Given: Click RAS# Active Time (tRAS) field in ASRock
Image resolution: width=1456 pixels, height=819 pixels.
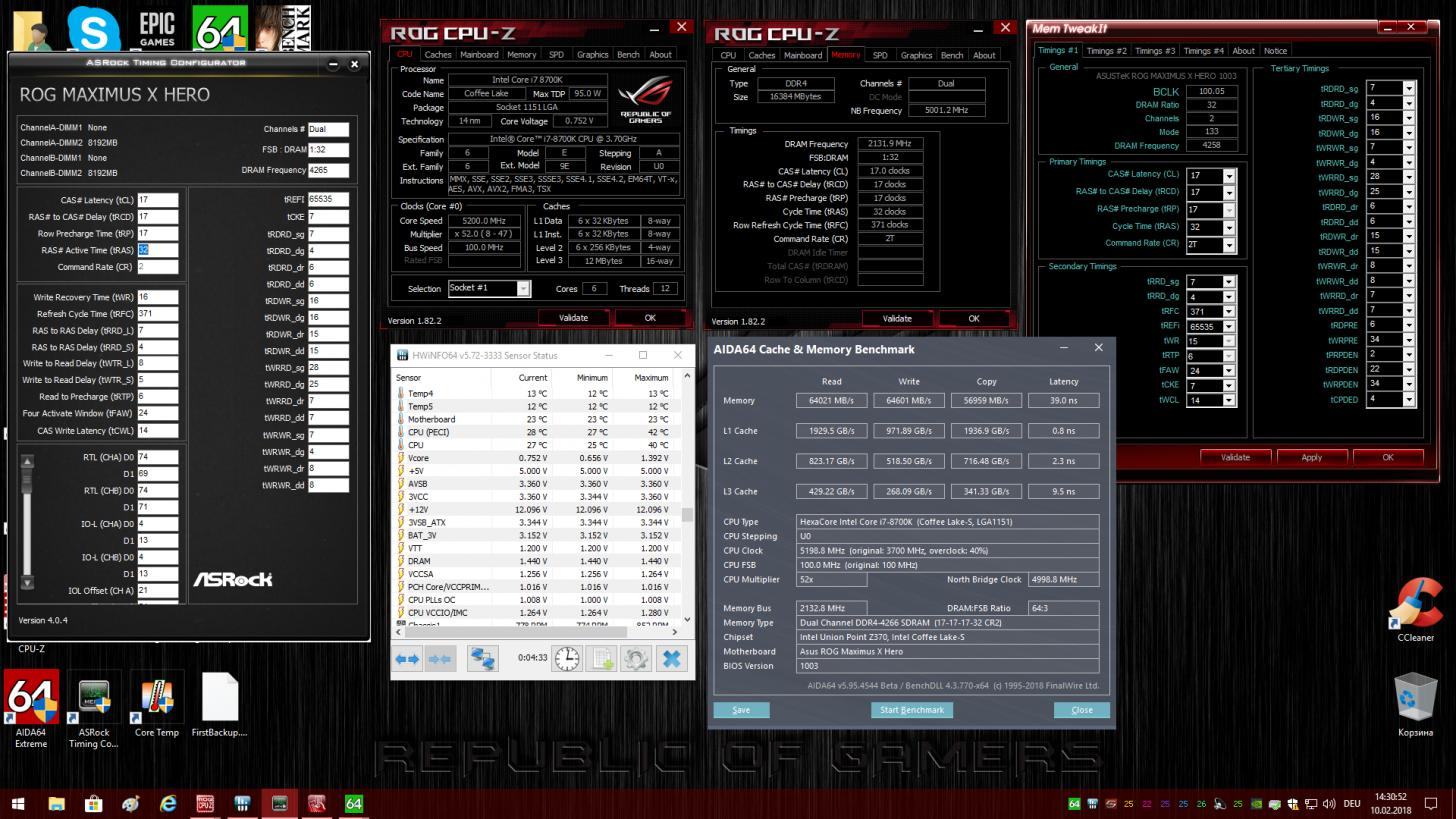Looking at the screenshot, I should click(157, 250).
